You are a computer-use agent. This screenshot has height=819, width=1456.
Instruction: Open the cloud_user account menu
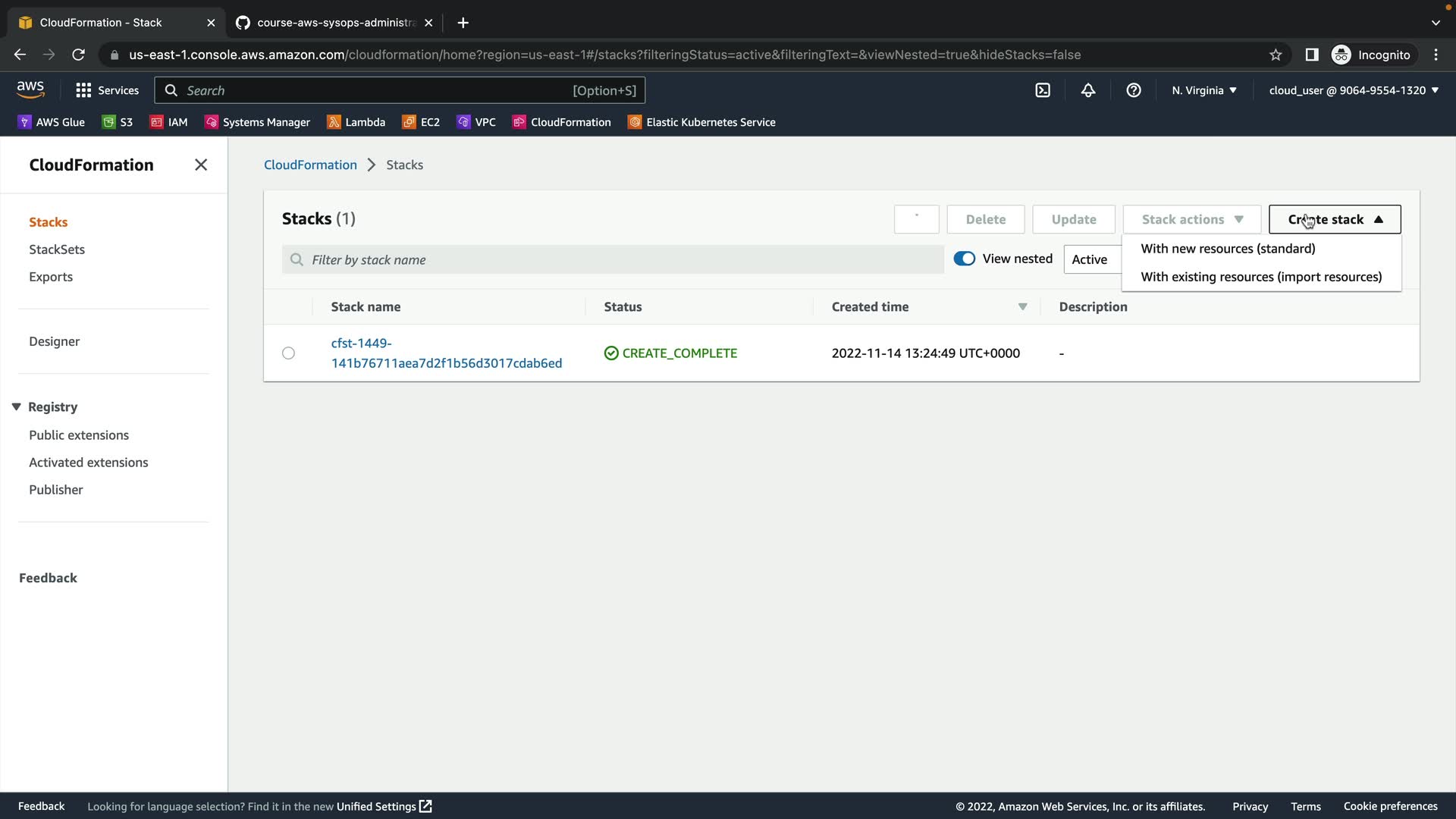coord(1354,90)
